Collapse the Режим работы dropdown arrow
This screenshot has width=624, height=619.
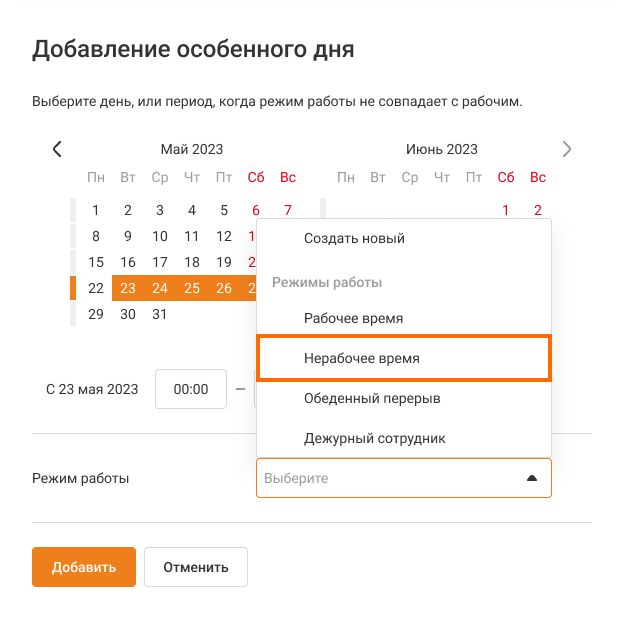[532, 478]
